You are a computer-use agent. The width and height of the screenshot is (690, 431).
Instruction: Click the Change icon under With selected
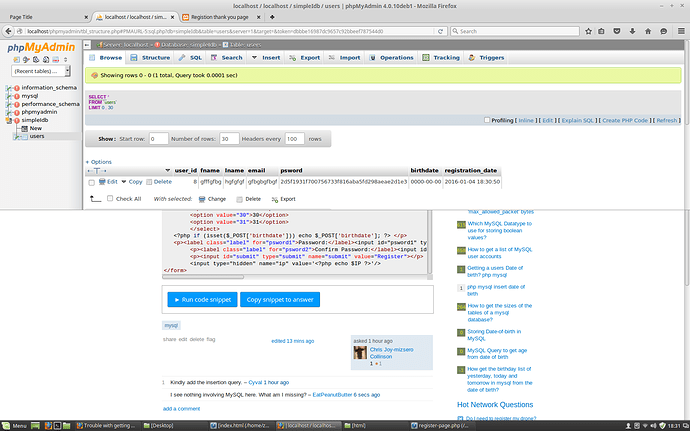coord(202,199)
